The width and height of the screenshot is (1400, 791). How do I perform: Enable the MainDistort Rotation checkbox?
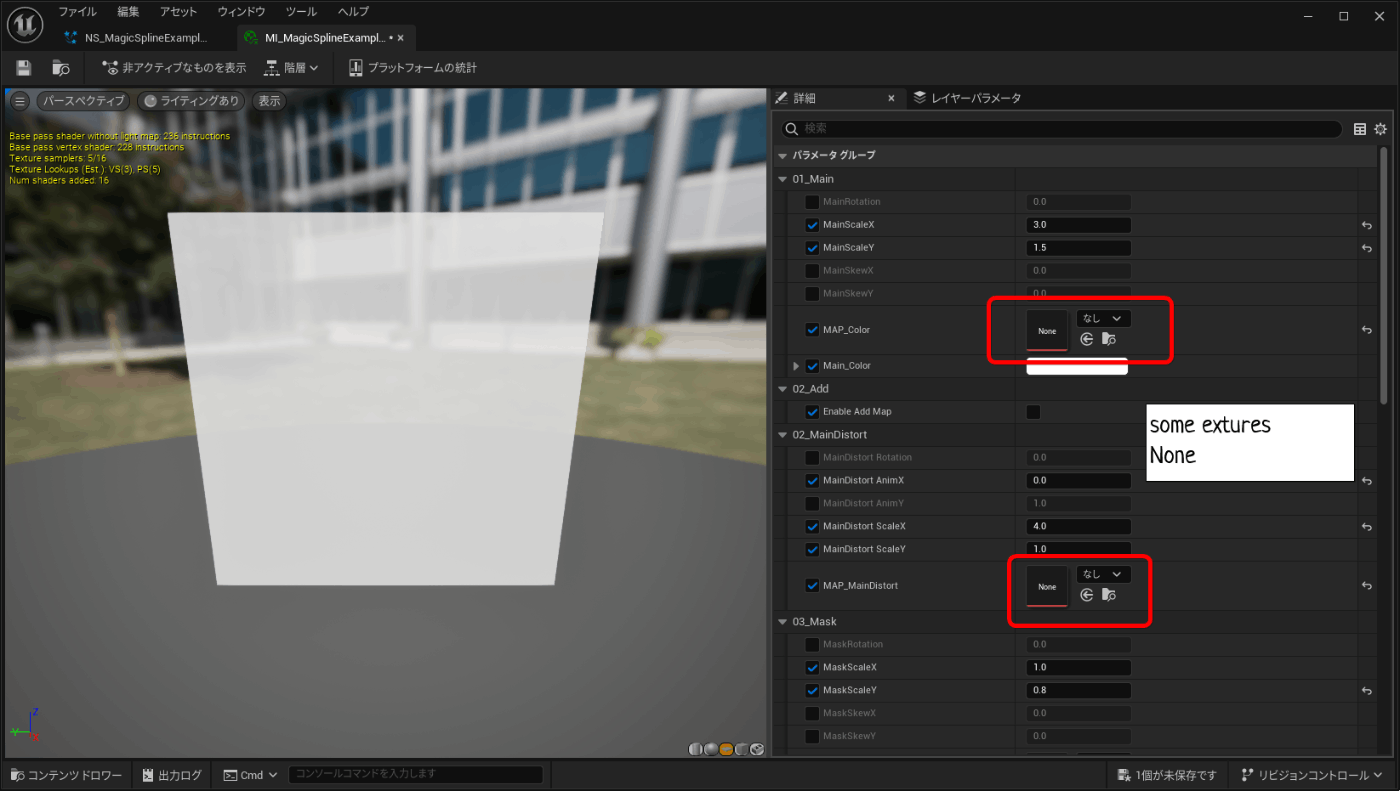click(812, 458)
